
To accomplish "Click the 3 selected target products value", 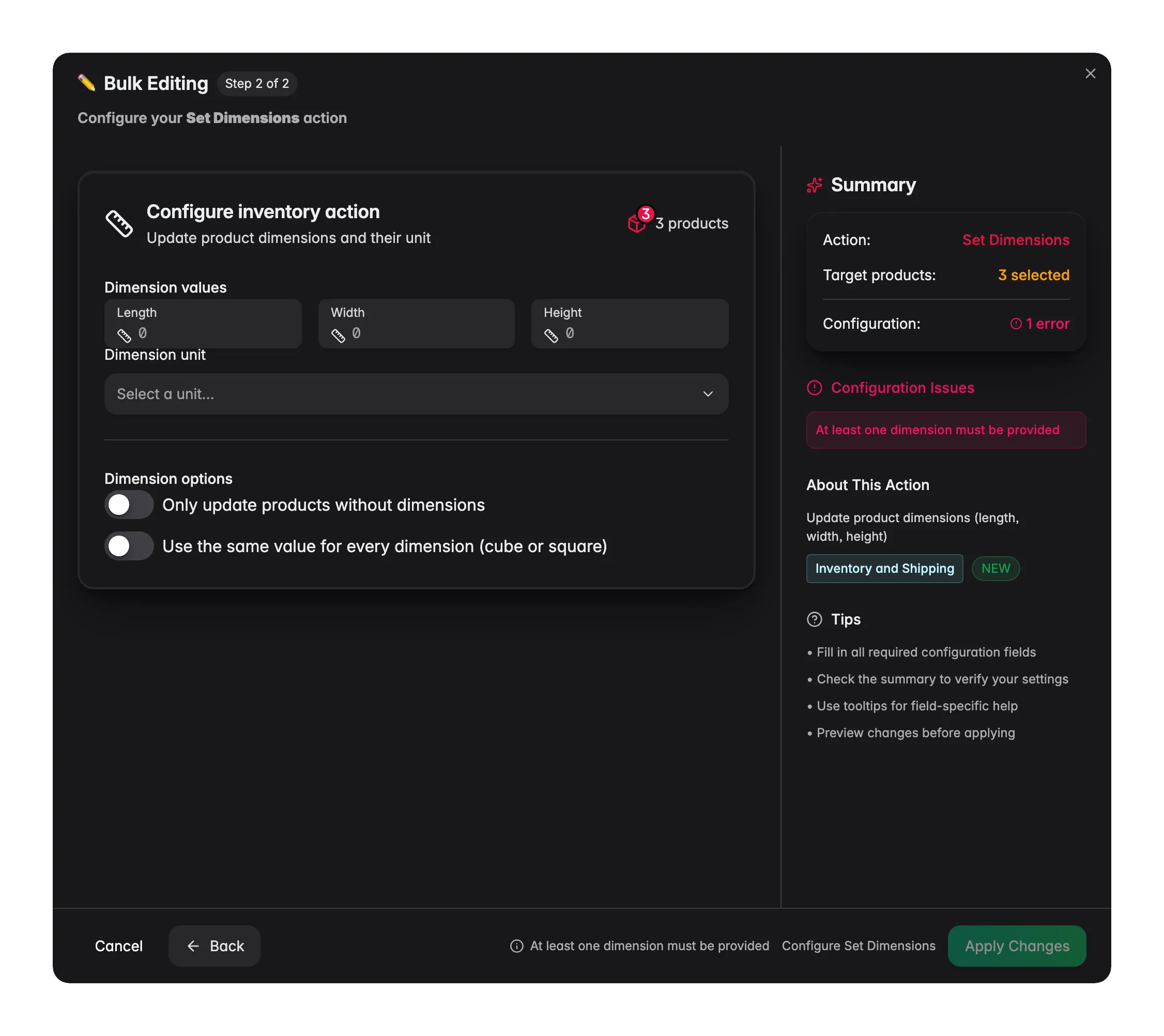I will click(1034, 275).
